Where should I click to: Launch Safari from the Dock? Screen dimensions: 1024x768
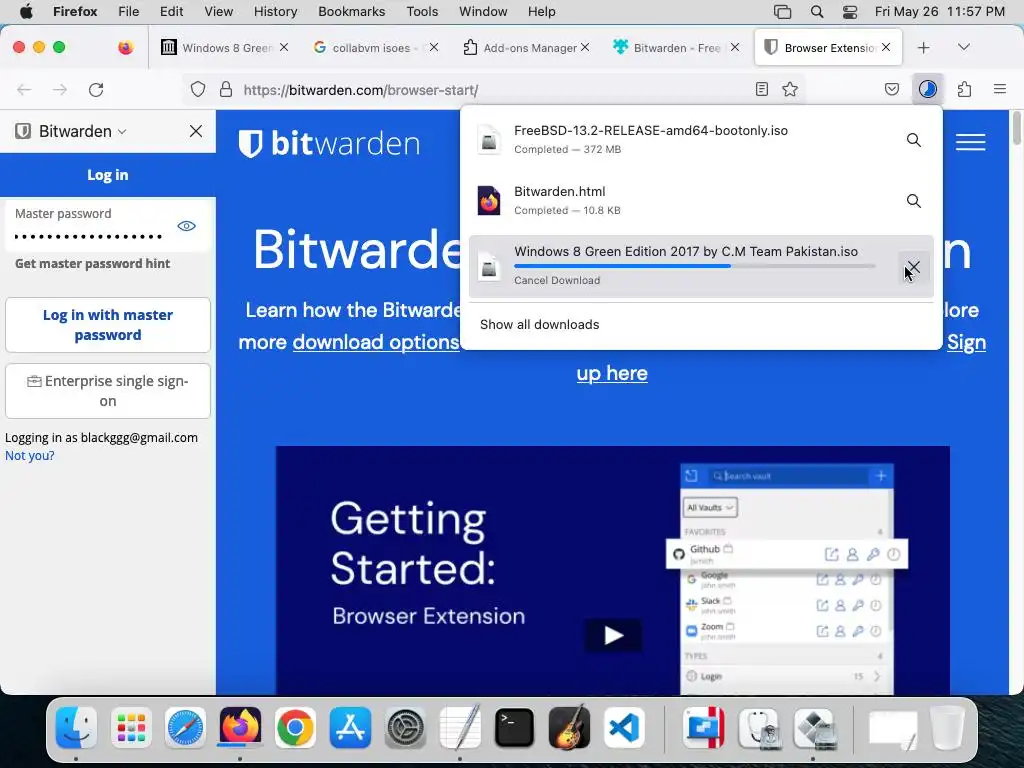pyautogui.click(x=185, y=728)
